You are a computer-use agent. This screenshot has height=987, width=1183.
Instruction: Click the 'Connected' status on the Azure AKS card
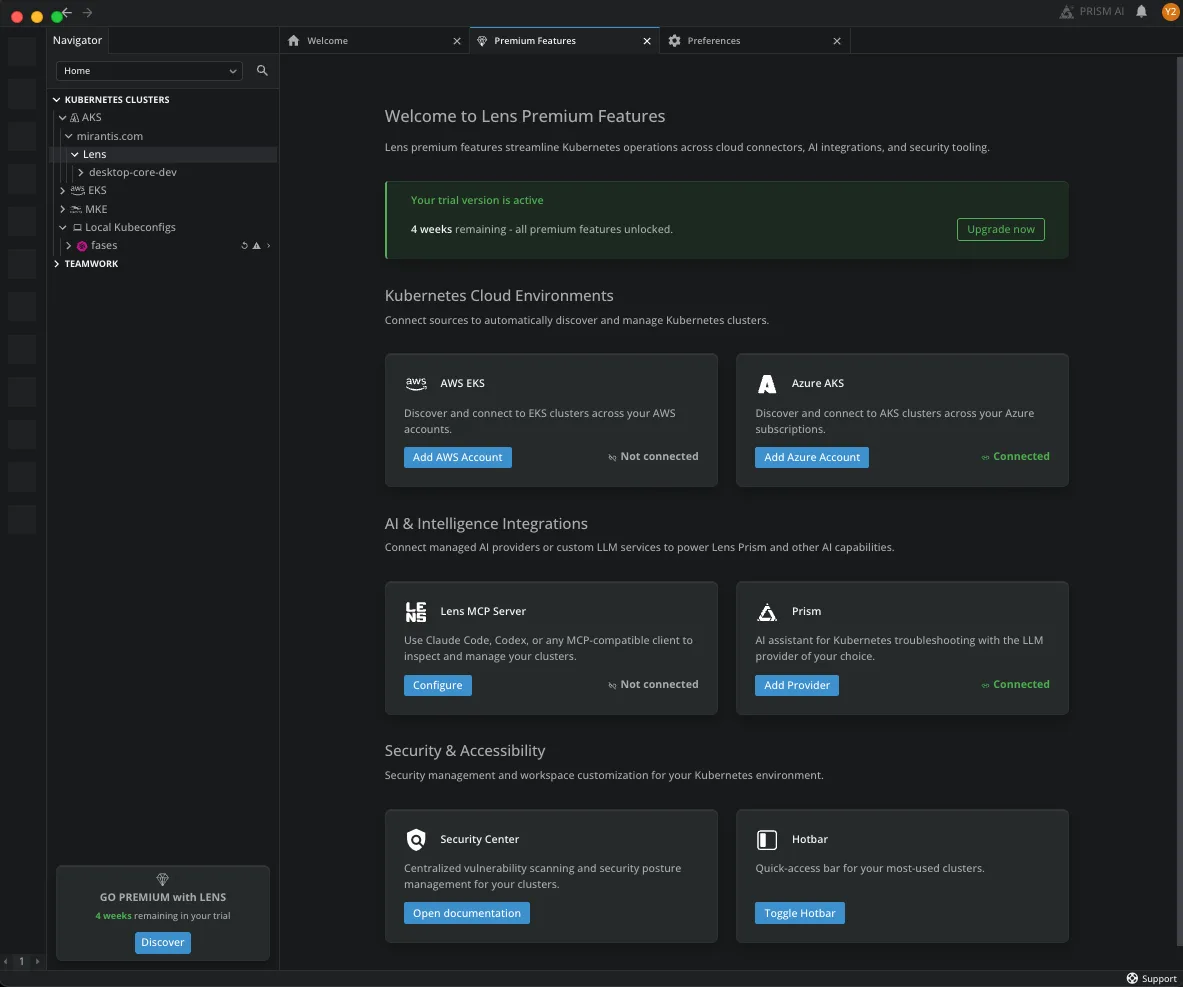tap(1016, 457)
